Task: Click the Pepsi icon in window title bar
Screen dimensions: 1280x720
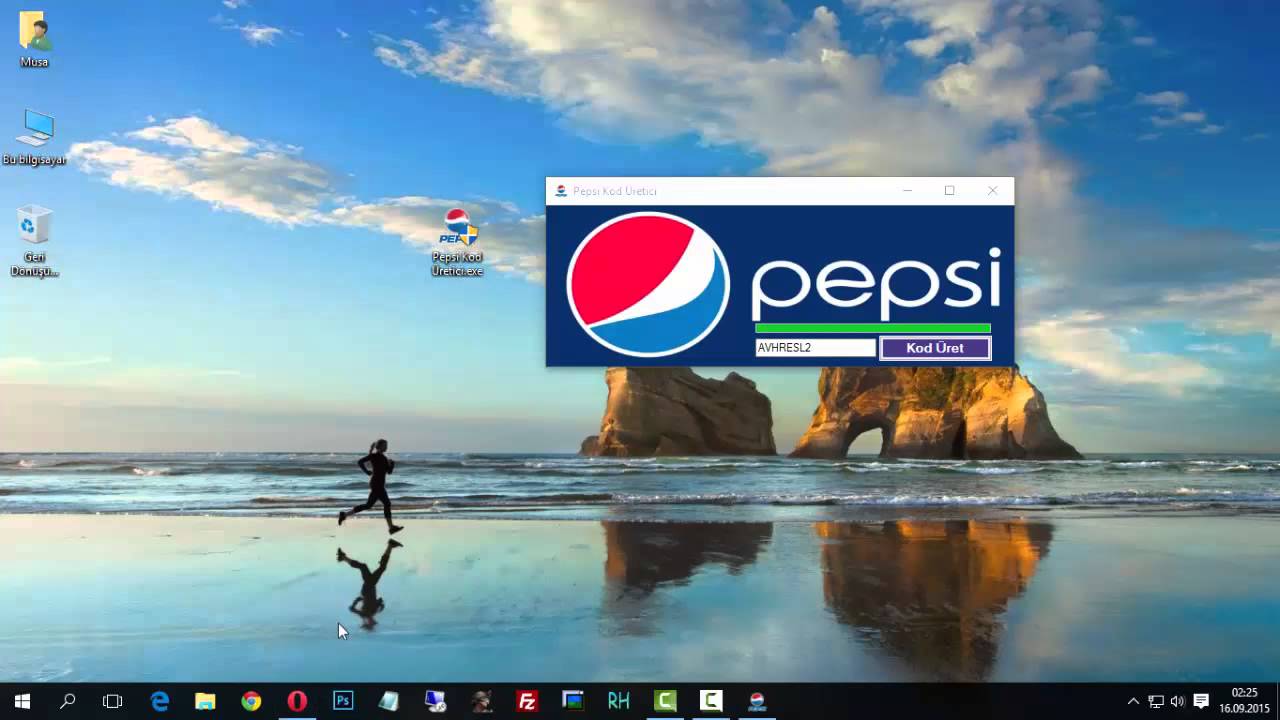Action: tap(561, 191)
